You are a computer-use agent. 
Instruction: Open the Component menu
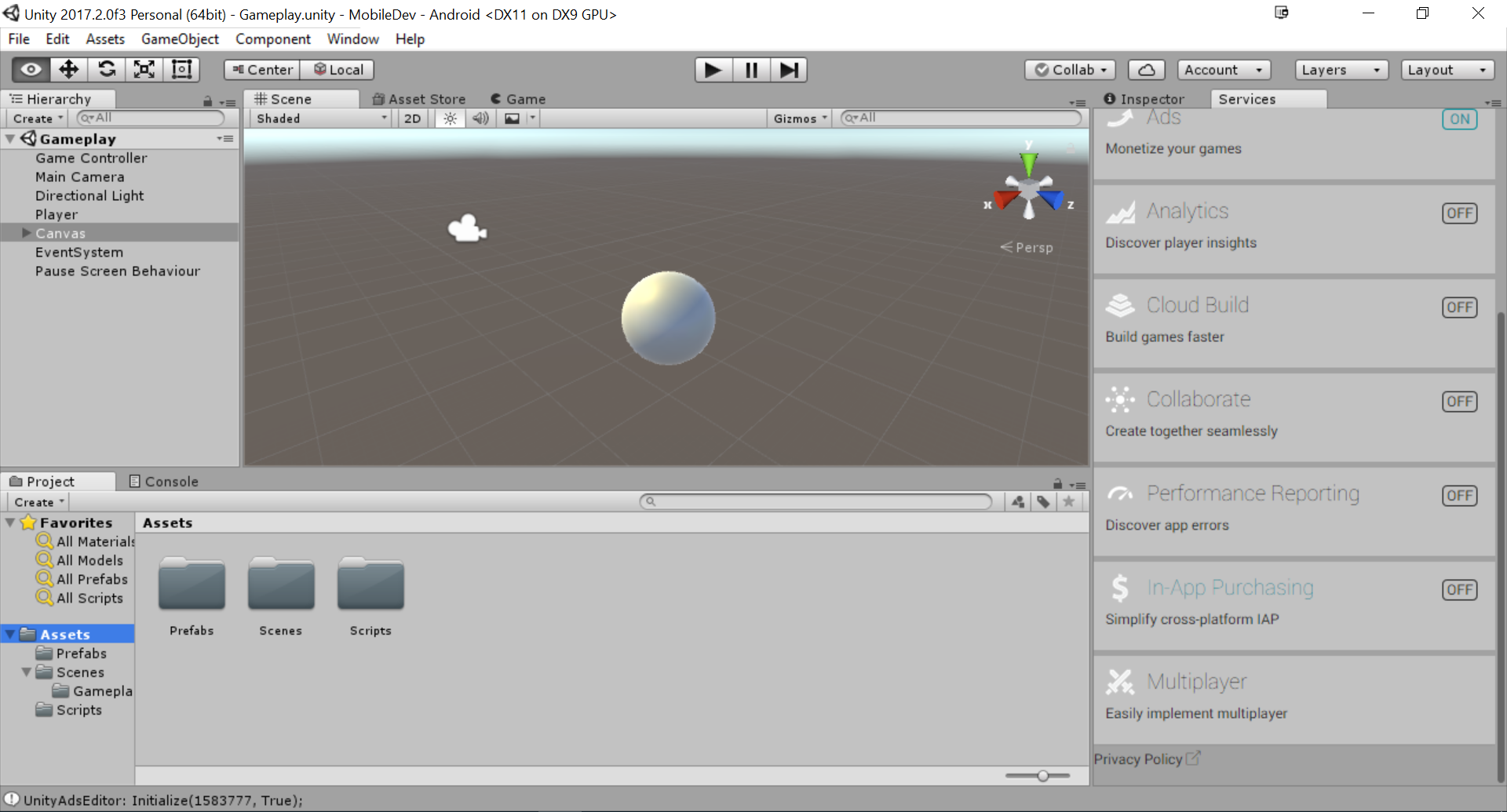272,38
